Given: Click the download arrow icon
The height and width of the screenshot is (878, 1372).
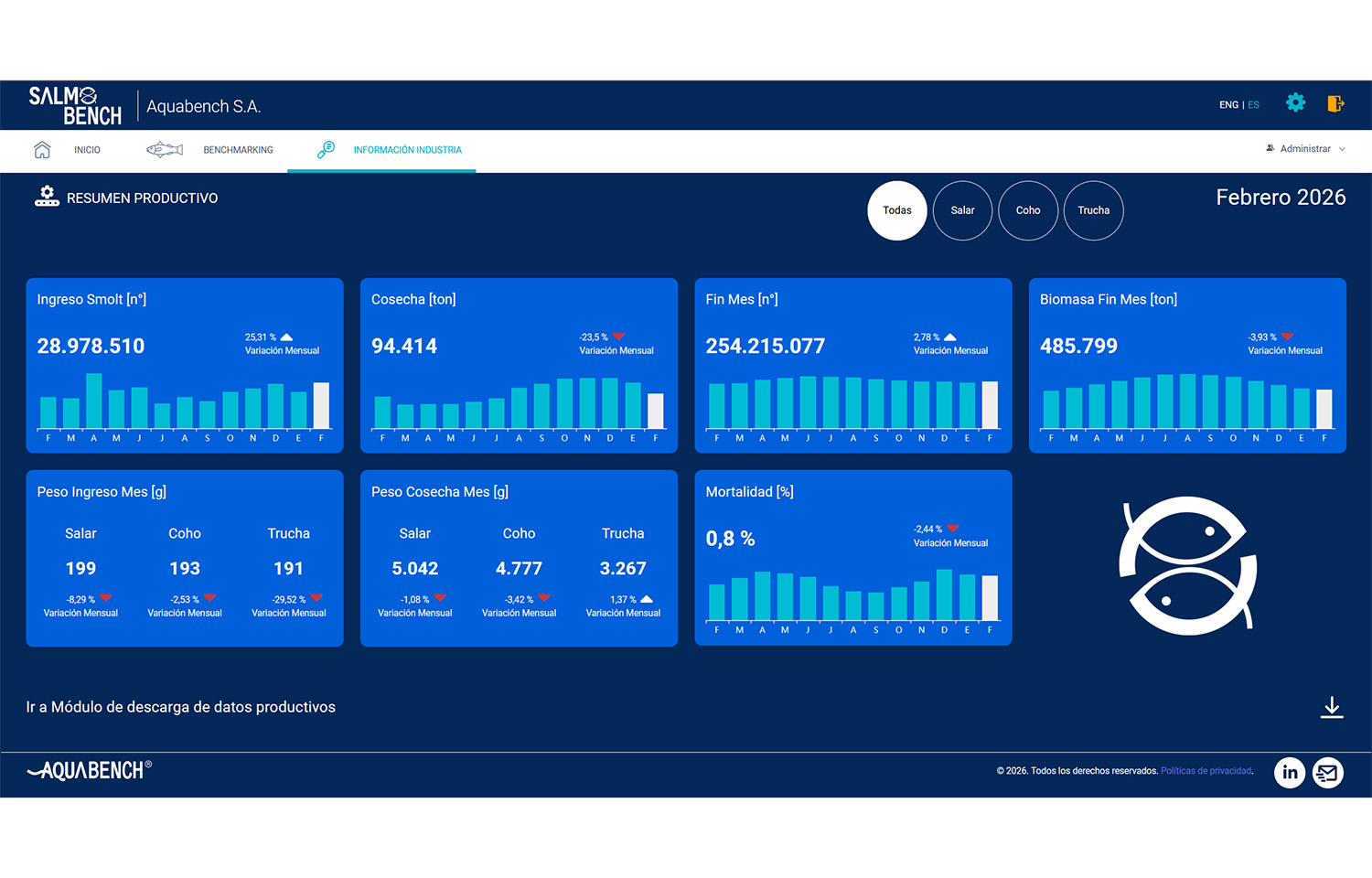Looking at the screenshot, I should (x=1332, y=707).
